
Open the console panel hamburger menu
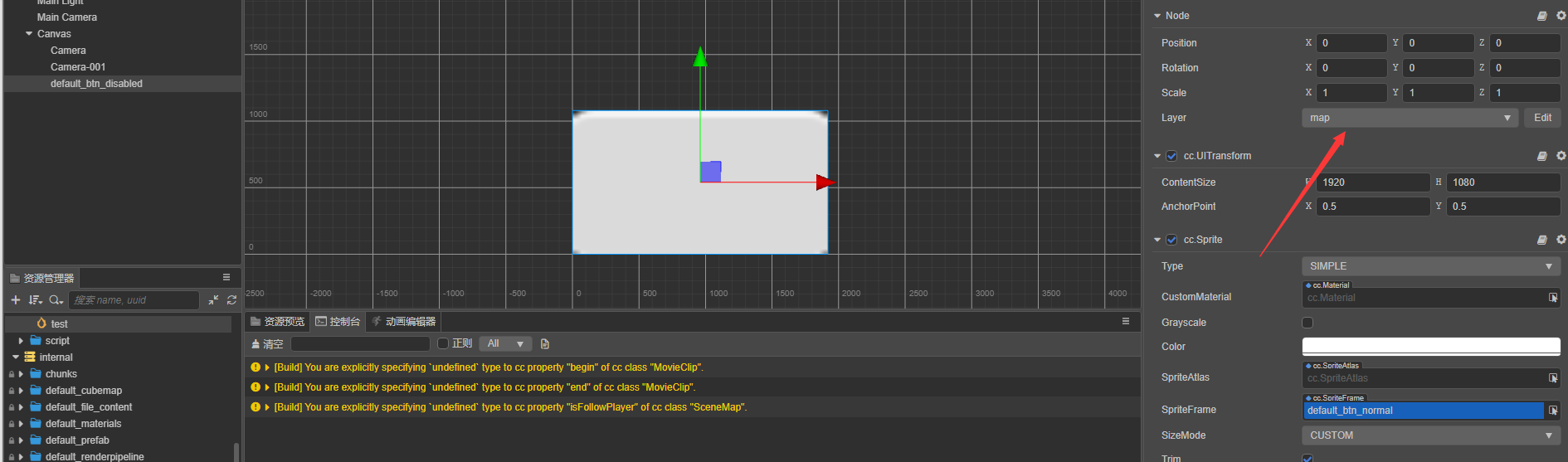pyautogui.click(x=1126, y=322)
